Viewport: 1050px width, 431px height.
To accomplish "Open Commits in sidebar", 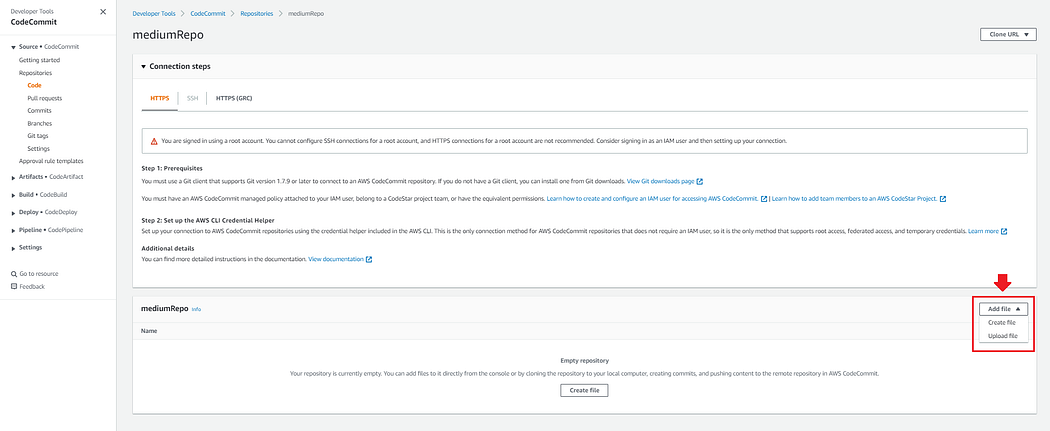I will point(40,110).
